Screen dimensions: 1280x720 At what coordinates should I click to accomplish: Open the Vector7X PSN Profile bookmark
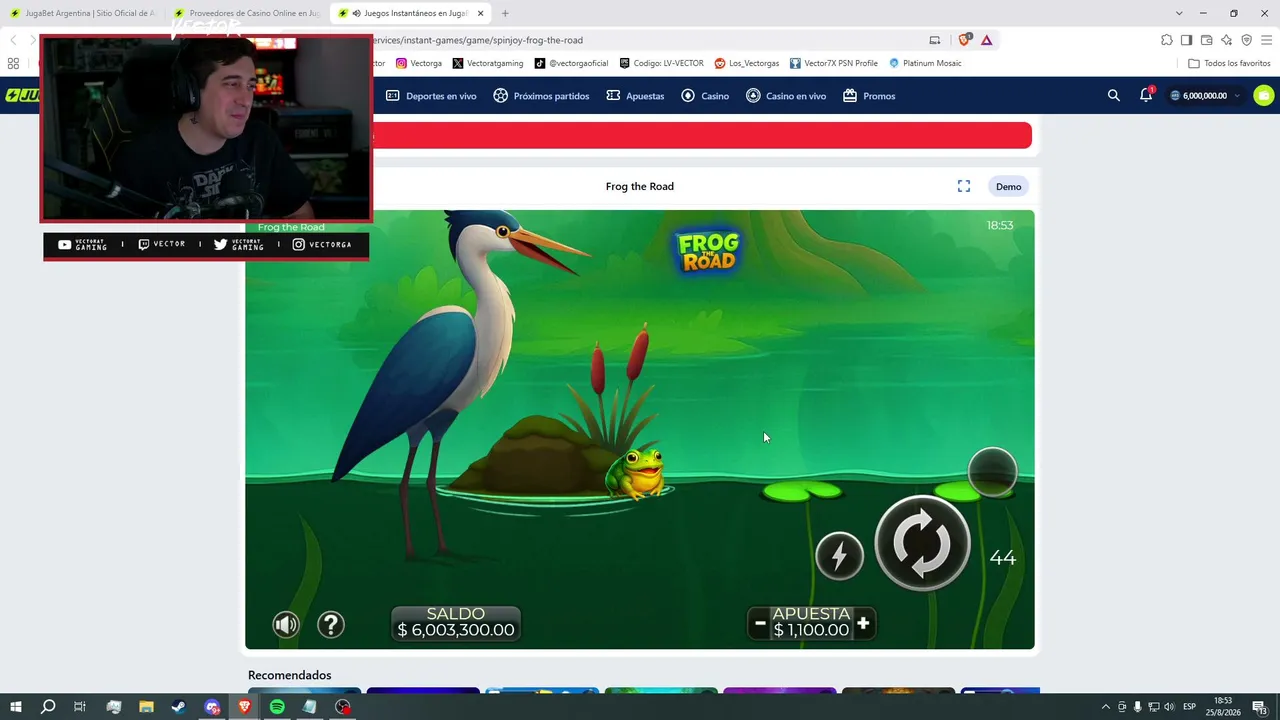click(833, 63)
